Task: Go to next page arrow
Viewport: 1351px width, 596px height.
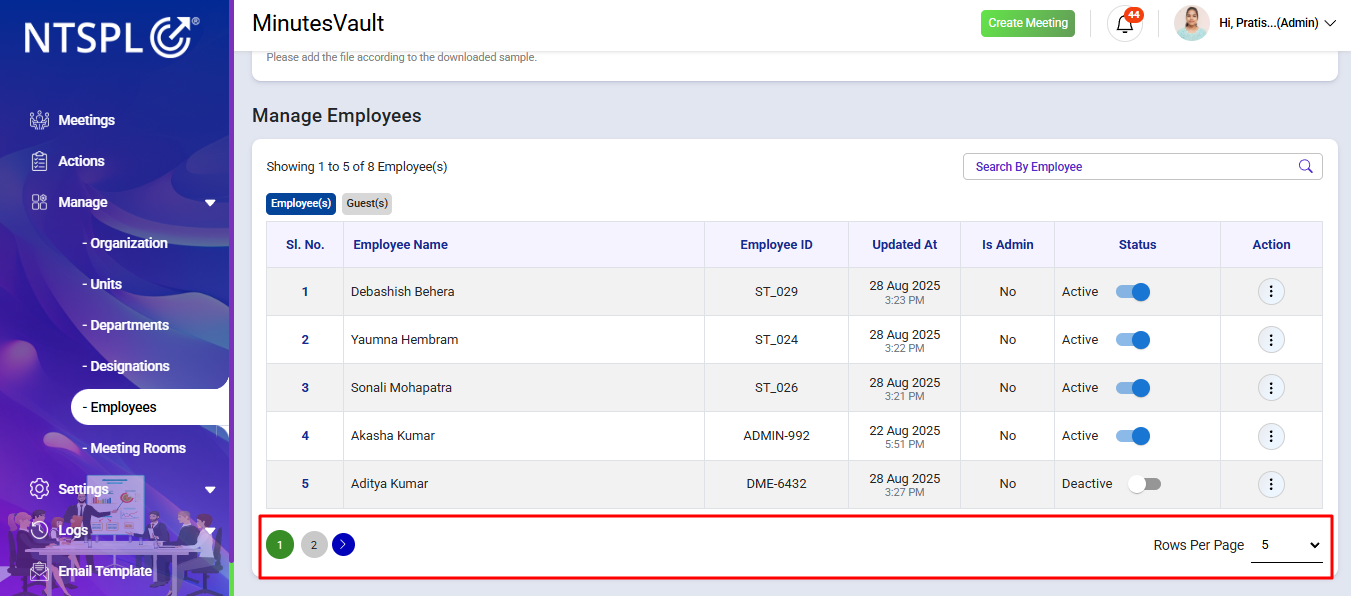Action: pyautogui.click(x=343, y=545)
